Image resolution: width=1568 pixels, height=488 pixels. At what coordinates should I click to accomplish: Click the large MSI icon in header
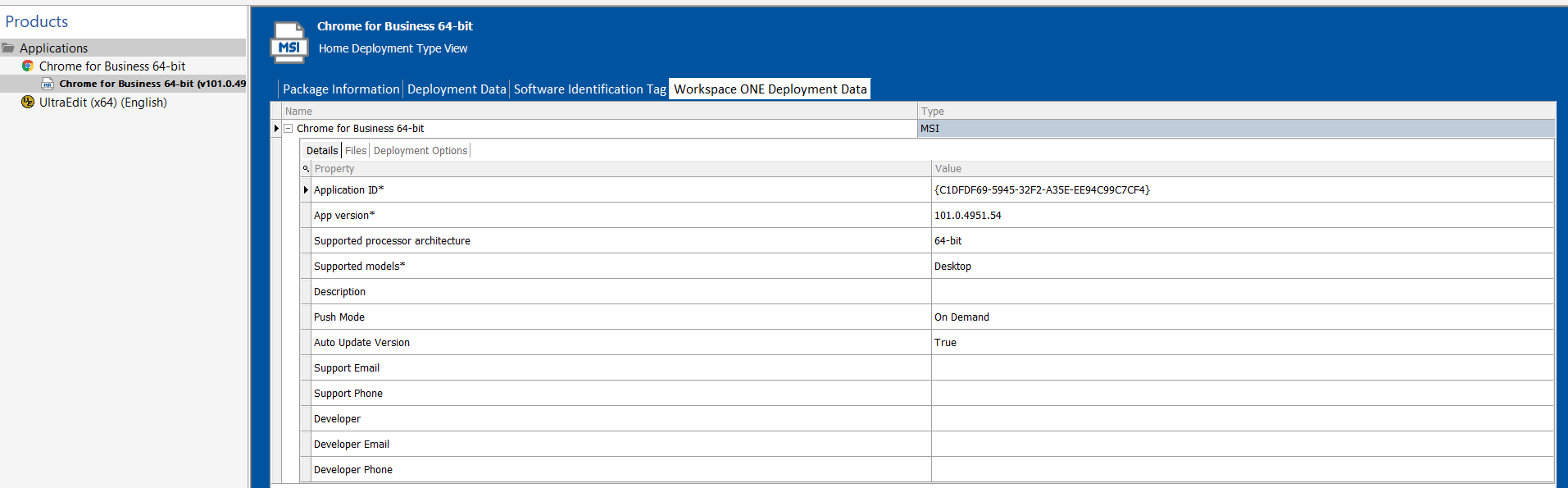289,43
